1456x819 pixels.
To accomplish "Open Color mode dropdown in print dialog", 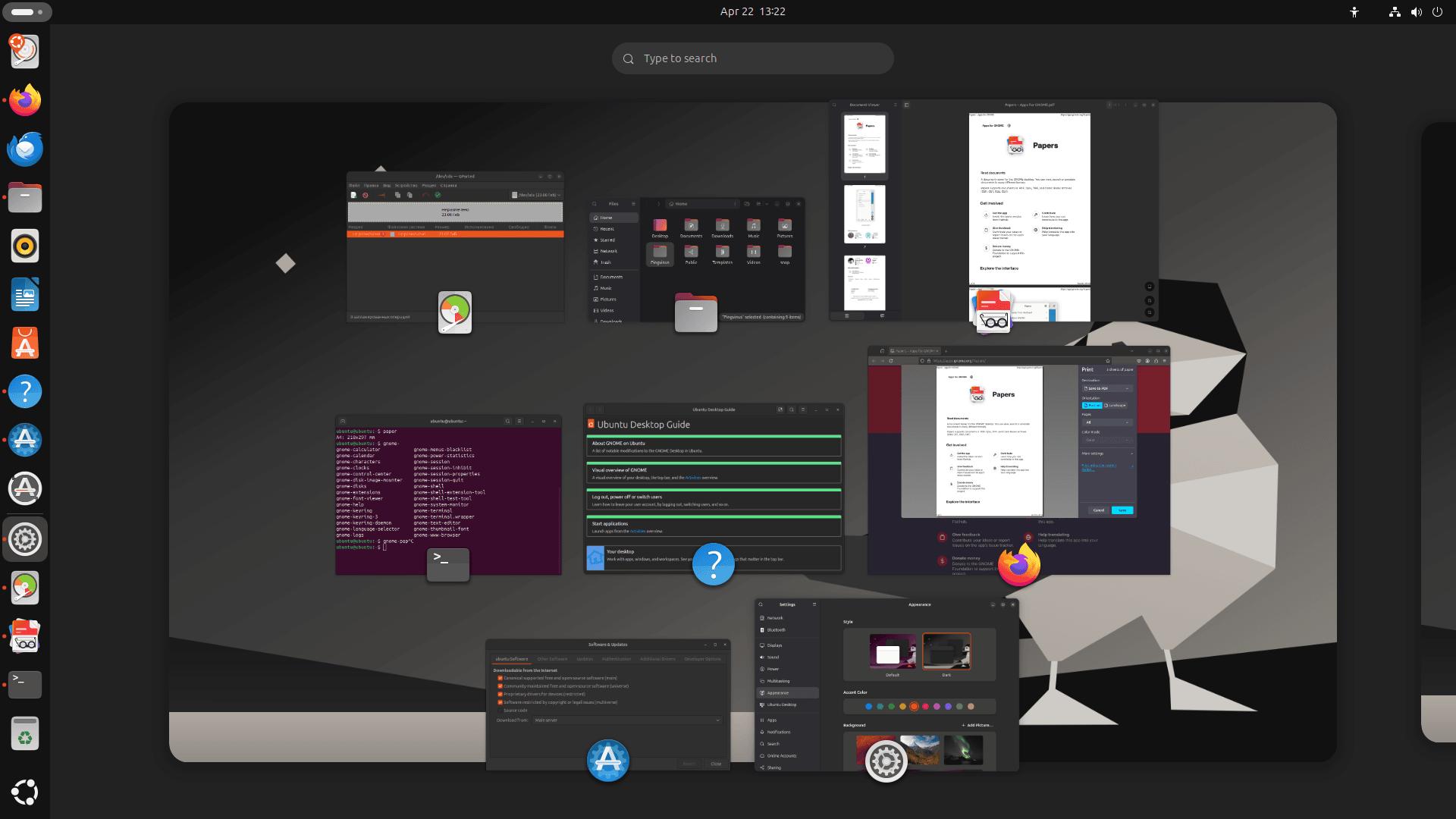I will (1107, 440).
